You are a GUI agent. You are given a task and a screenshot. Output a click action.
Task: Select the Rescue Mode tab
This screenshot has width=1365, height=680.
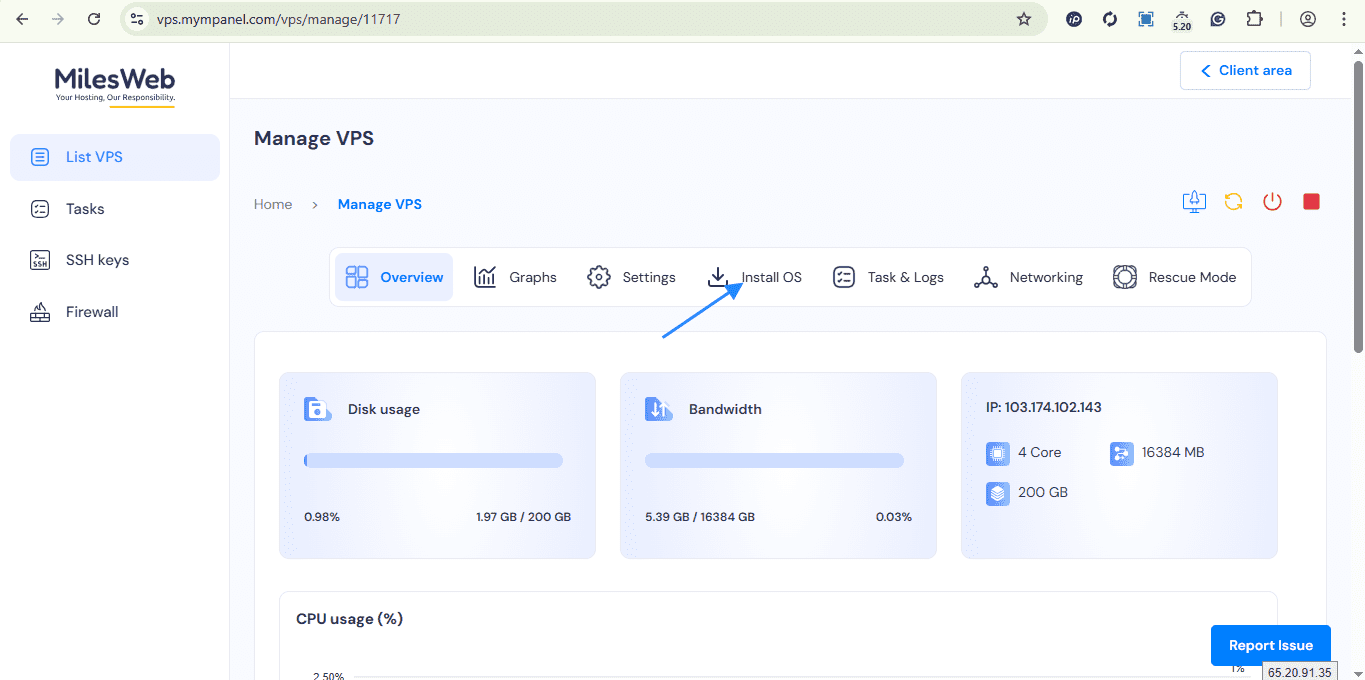[x=1174, y=277]
